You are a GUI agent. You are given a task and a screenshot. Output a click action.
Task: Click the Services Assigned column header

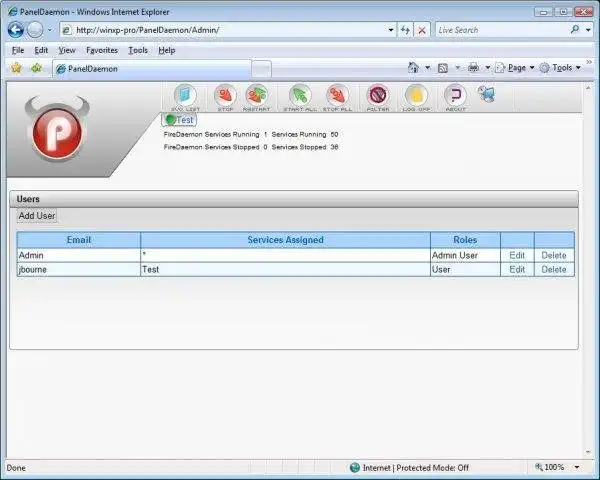[x=285, y=240]
